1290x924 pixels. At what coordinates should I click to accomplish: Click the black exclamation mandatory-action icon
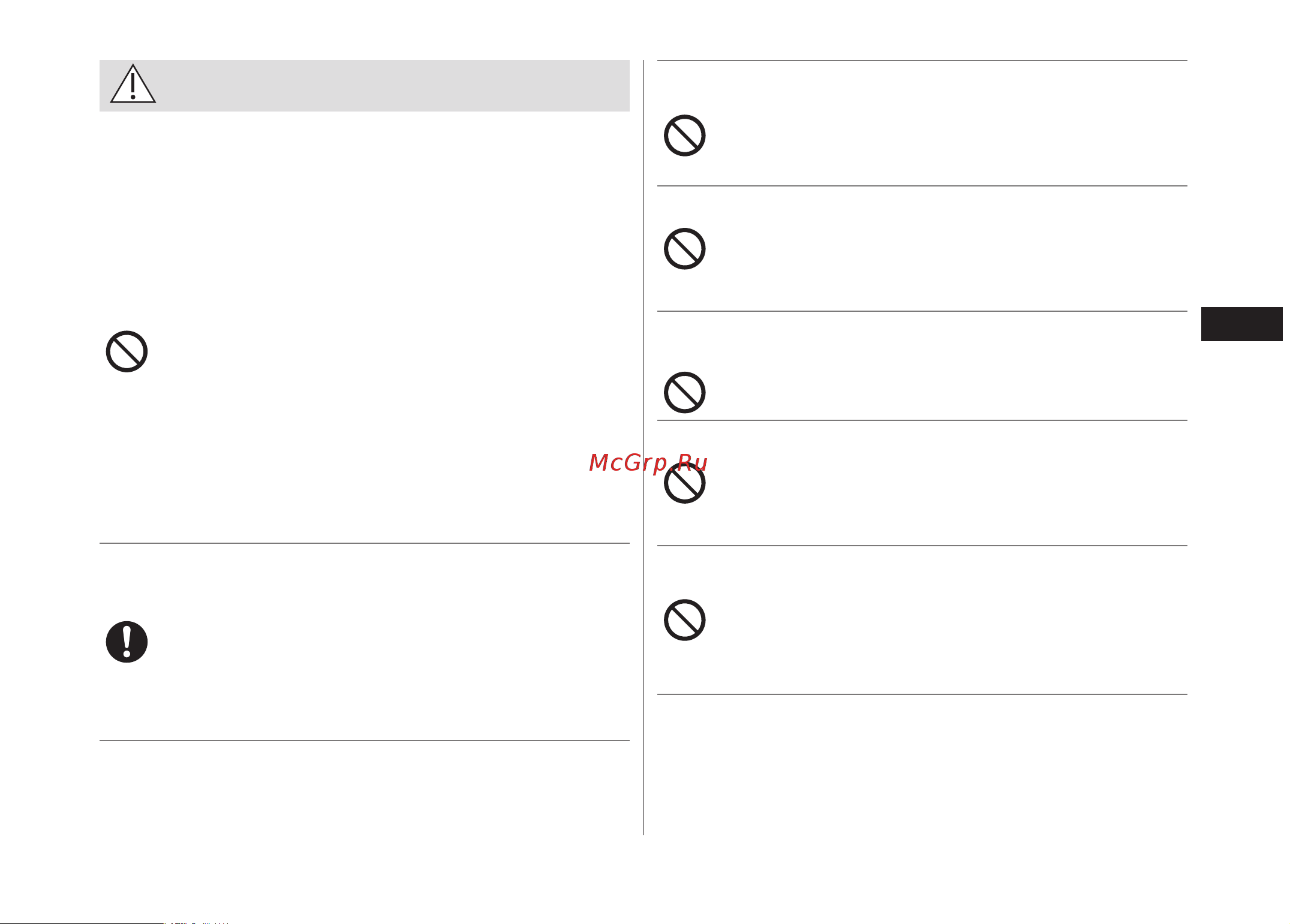(127, 642)
